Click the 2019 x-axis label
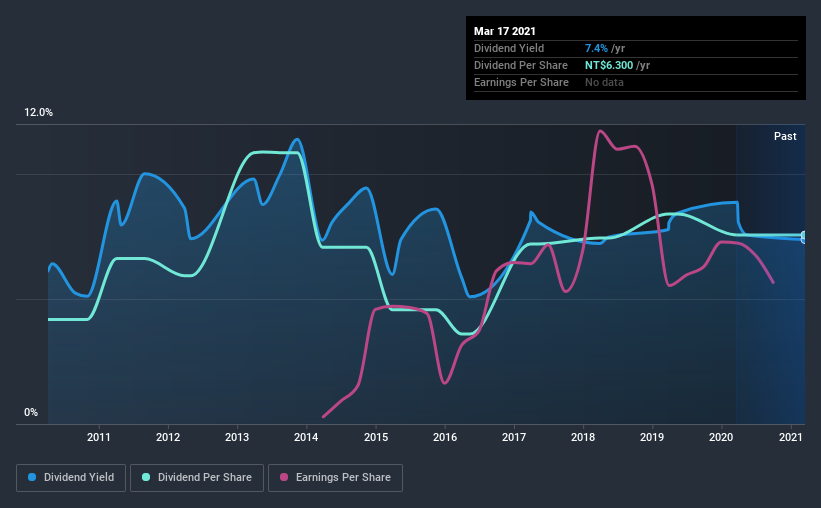The width and height of the screenshot is (821, 508). click(x=652, y=437)
